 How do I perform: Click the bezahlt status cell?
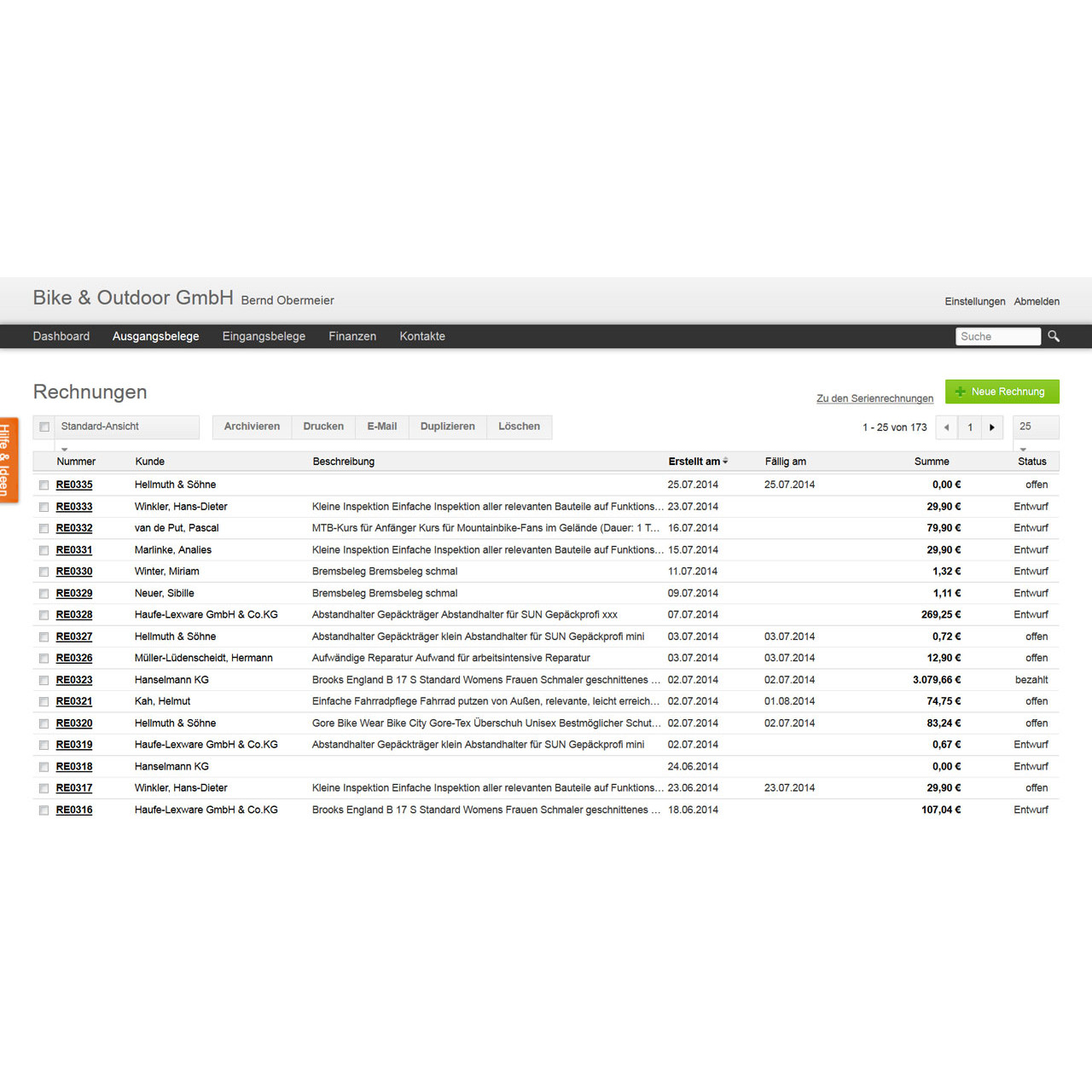click(1031, 680)
